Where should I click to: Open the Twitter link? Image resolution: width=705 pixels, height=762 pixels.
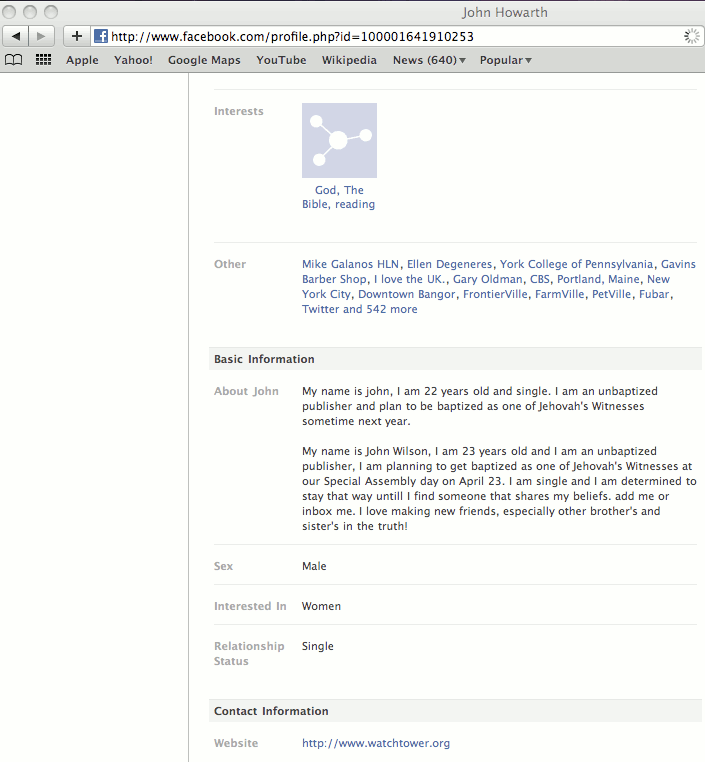[321, 309]
